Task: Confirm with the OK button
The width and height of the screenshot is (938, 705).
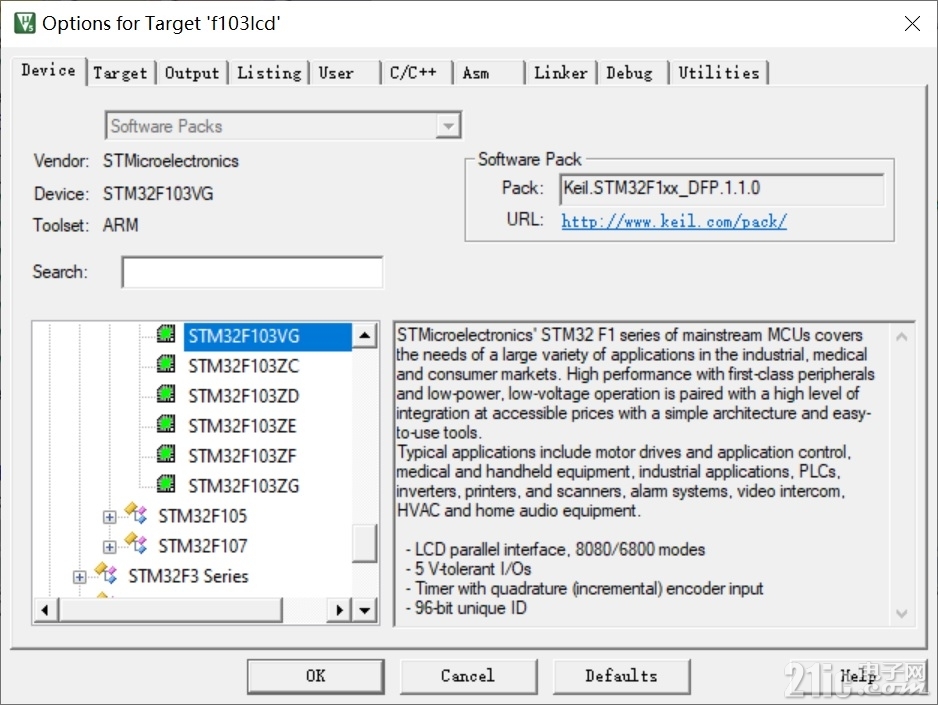Action: [316, 676]
